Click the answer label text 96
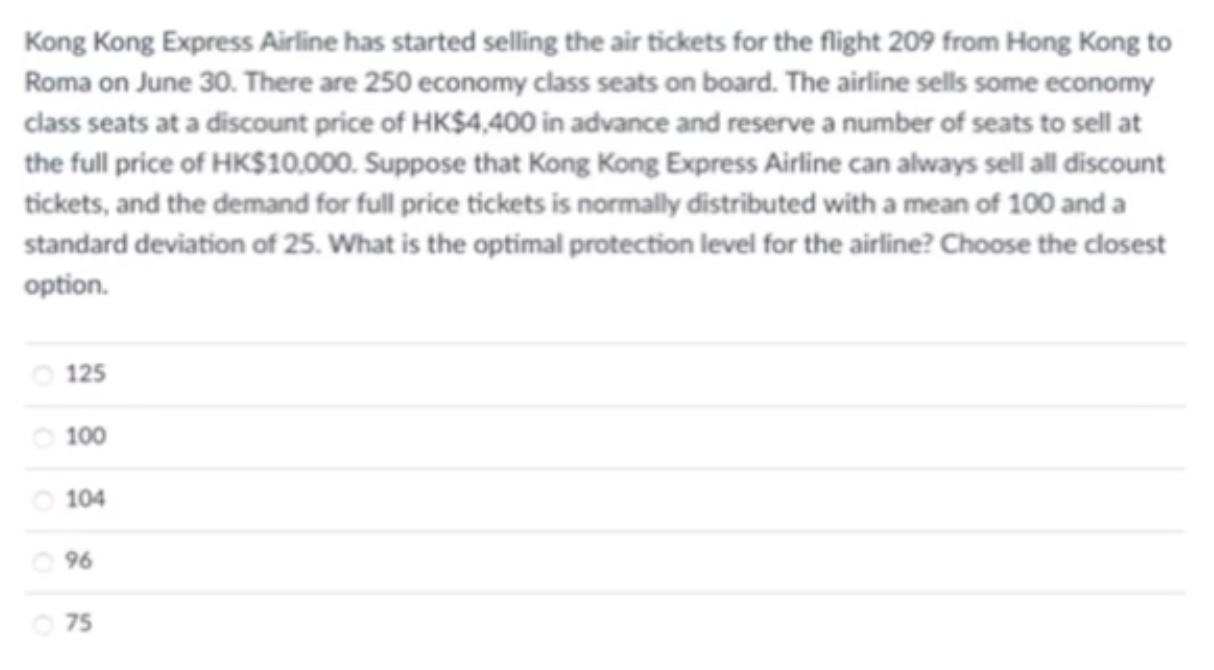The width and height of the screenshot is (1214, 670). pyautogui.click(x=79, y=561)
